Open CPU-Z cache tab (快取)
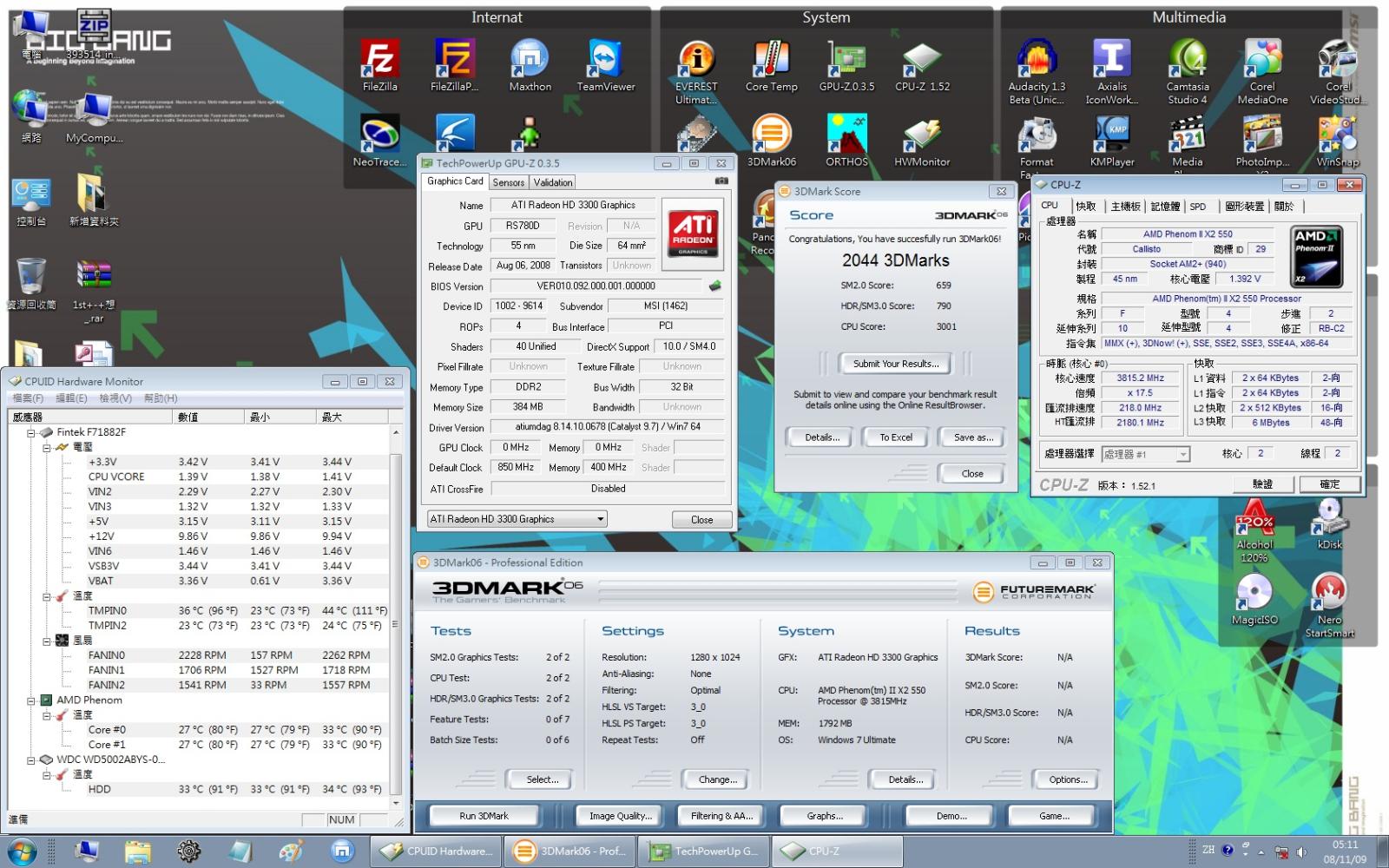The height and width of the screenshot is (868, 1389). [1085, 207]
